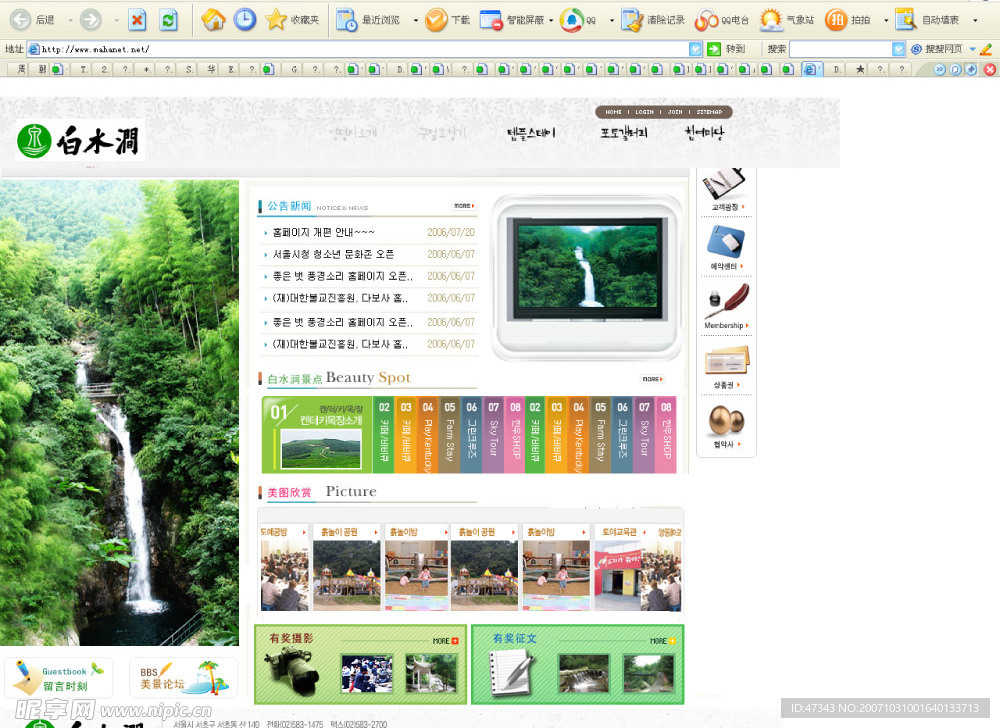Refresh the page with the green arrows icon
Image resolution: width=1000 pixels, height=728 pixels.
[x=168, y=20]
